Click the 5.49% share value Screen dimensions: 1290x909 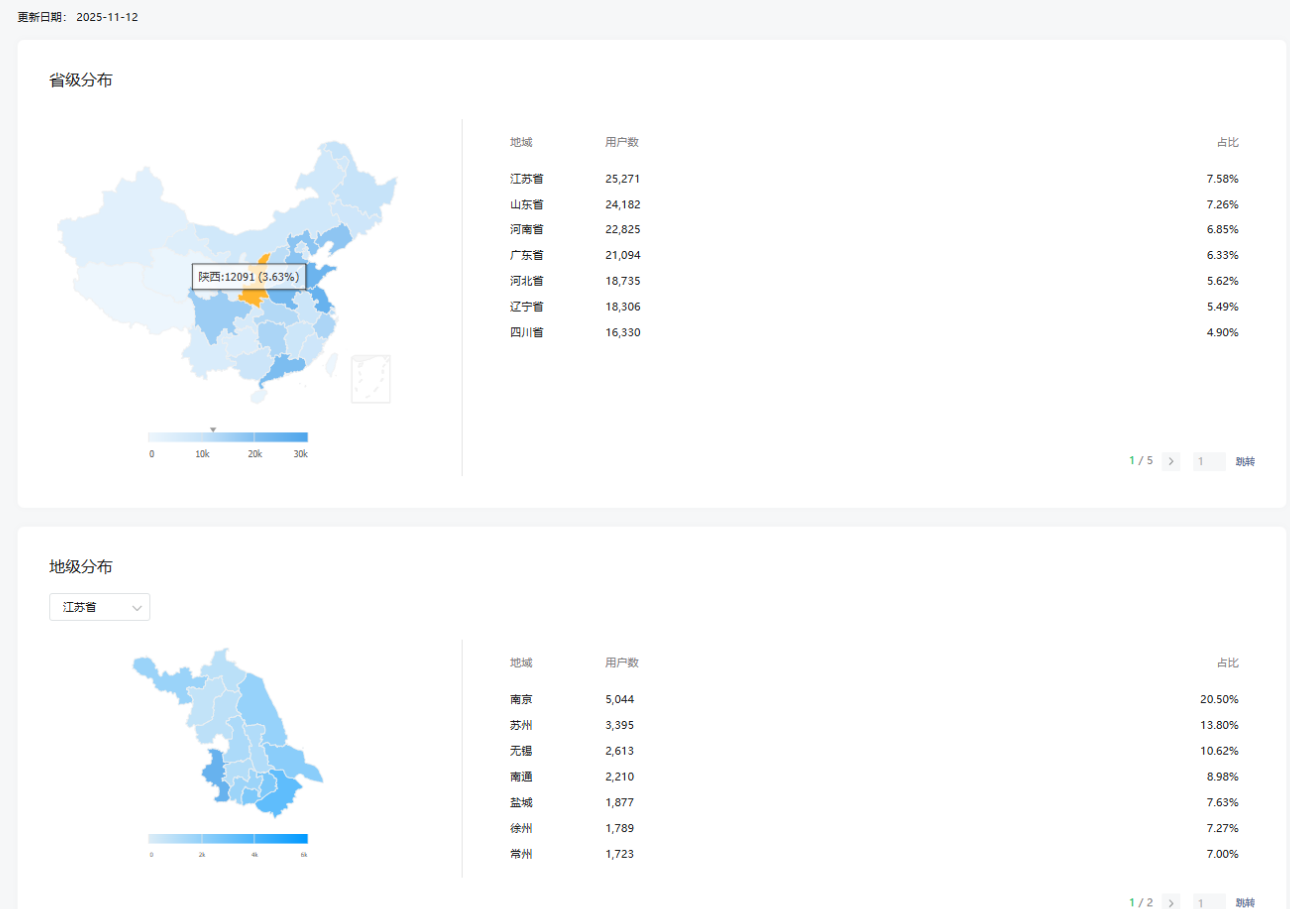click(1223, 306)
